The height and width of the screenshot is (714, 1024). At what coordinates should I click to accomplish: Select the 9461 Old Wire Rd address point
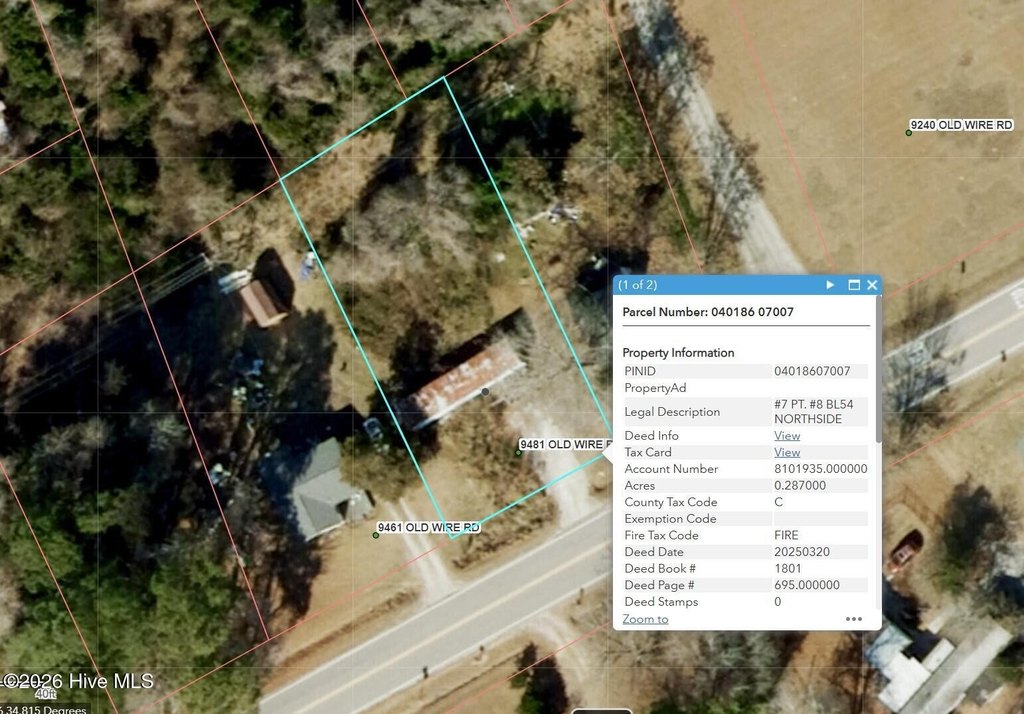(x=376, y=535)
